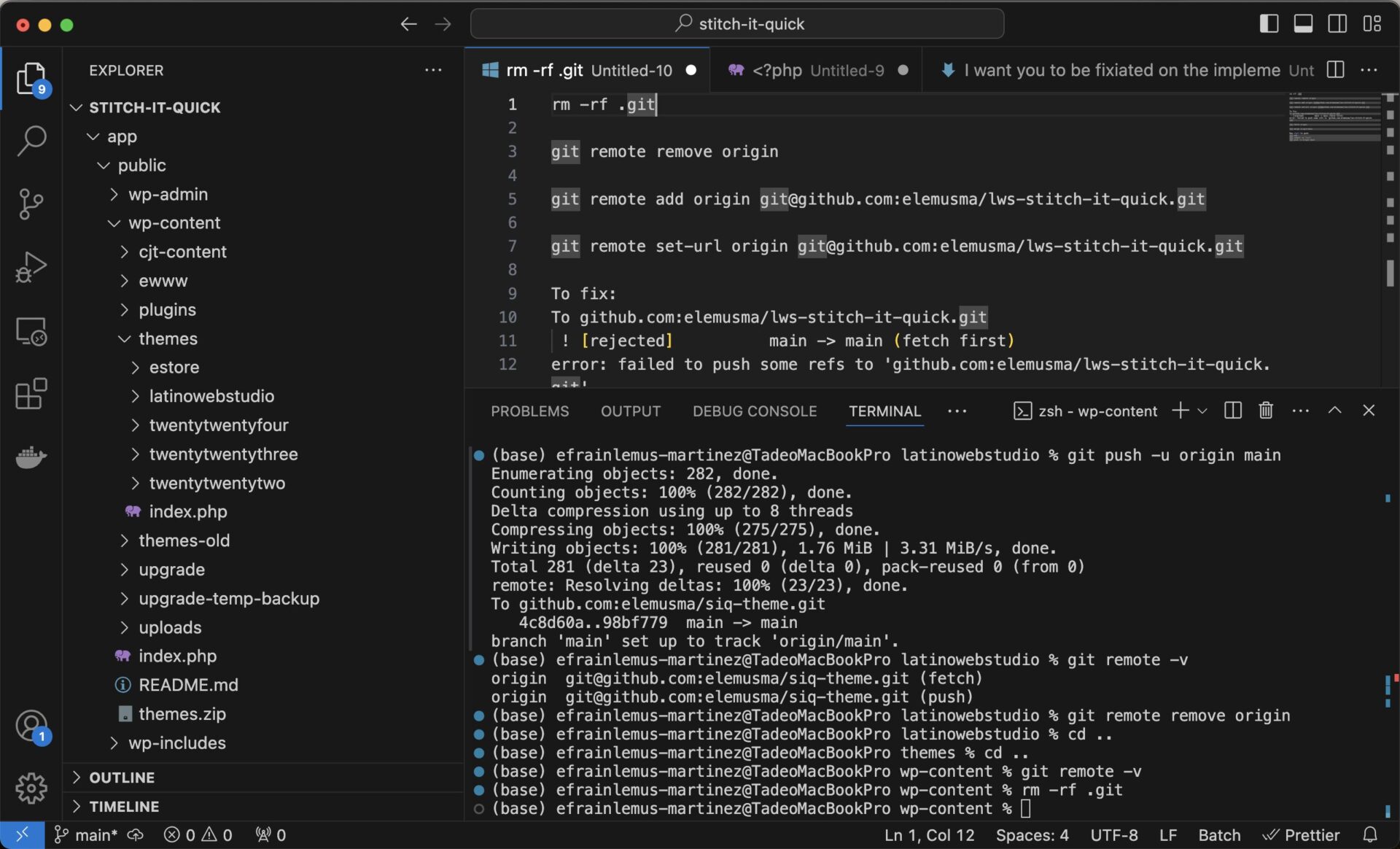Go back with the navigation arrow
This screenshot has height=849, width=1400.
[408, 24]
